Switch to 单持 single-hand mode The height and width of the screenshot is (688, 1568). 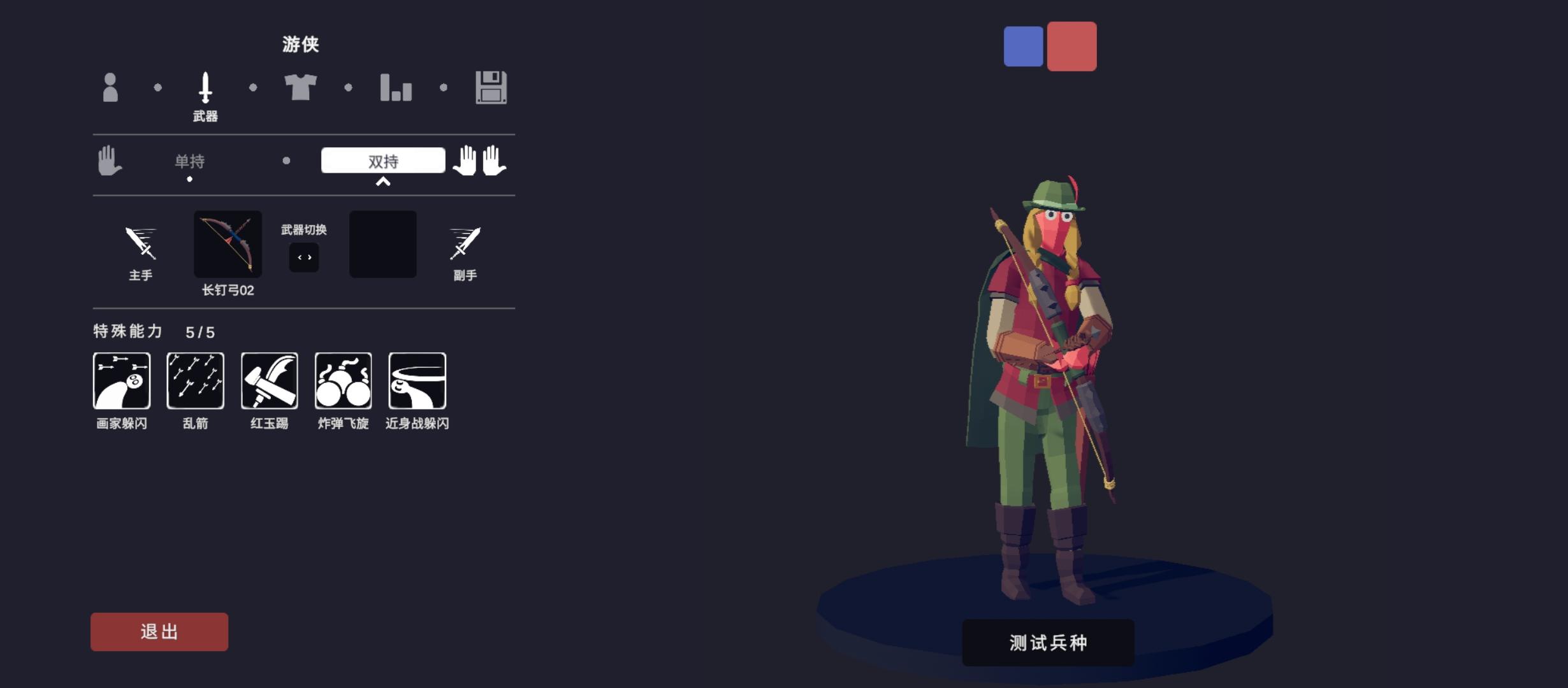click(190, 161)
